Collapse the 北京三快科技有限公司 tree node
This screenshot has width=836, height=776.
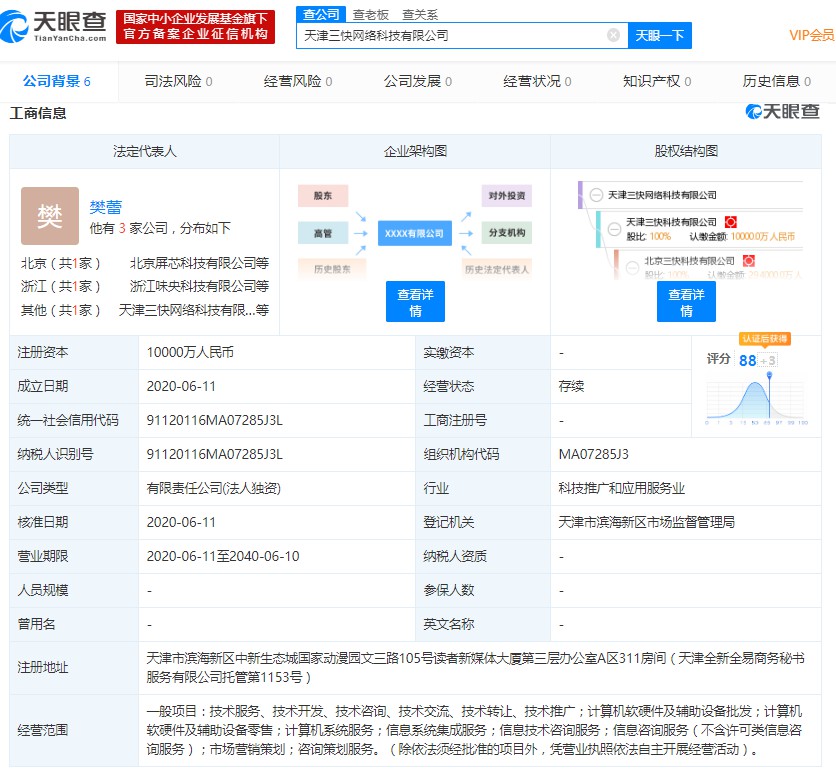(x=632, y=267)
